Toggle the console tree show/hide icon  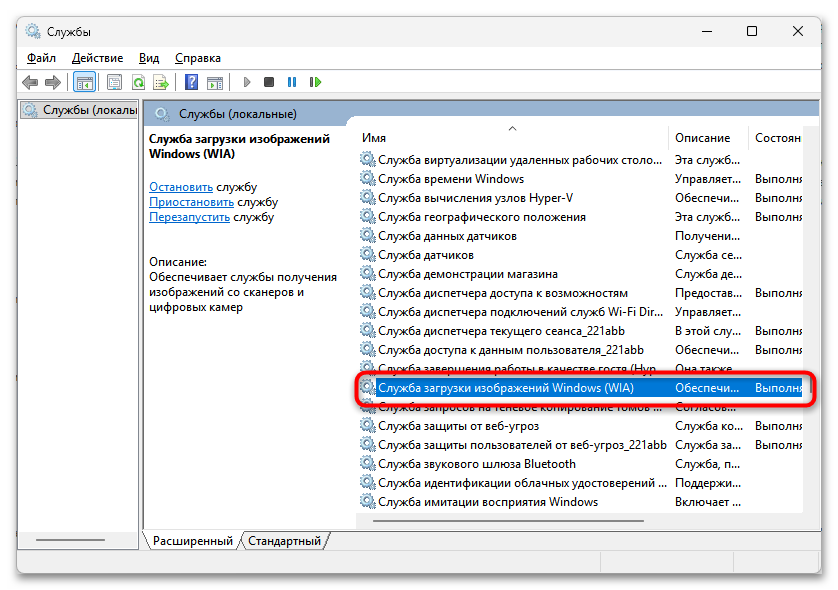click(x=84, y=82)
